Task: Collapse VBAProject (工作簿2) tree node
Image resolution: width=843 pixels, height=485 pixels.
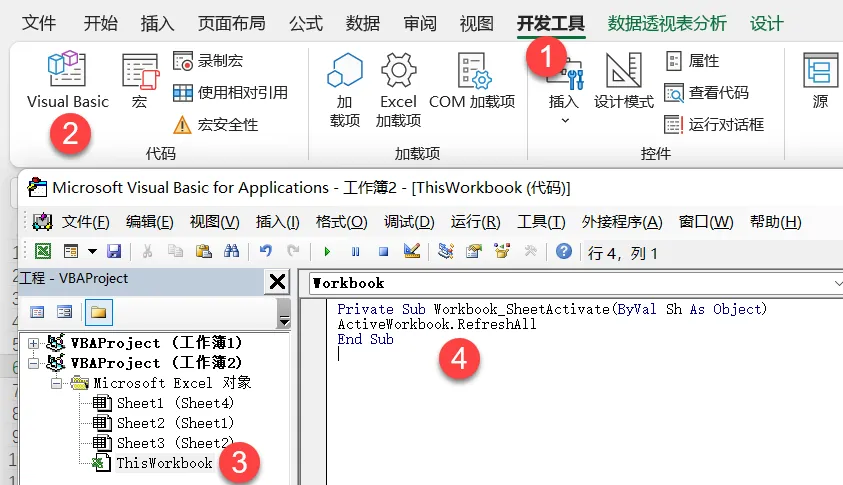Action: pyautogui.click(x=33, y=363)
